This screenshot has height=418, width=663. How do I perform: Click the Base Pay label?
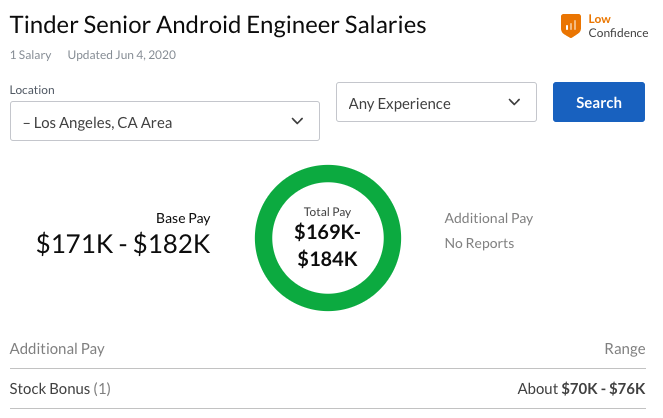(x=183, y=218)
